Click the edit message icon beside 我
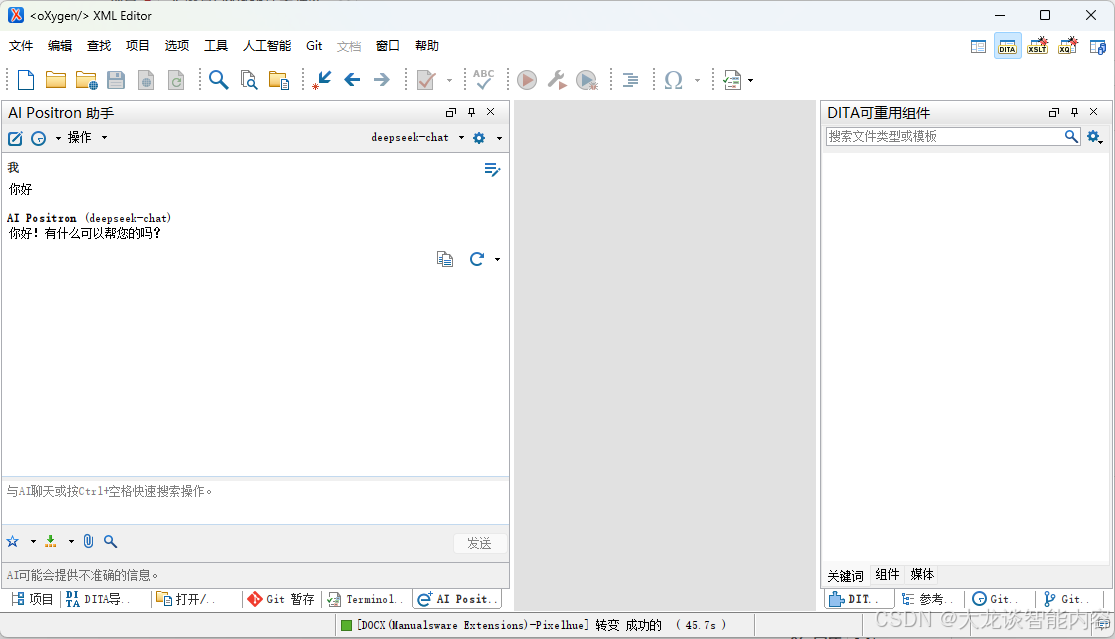The height and width of the screenshot is (639, 1115). click(492, 169)
